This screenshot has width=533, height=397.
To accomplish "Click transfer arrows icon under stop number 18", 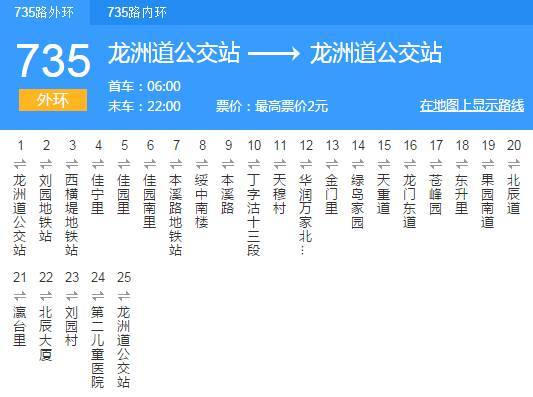I will click(x=462, y=164).
